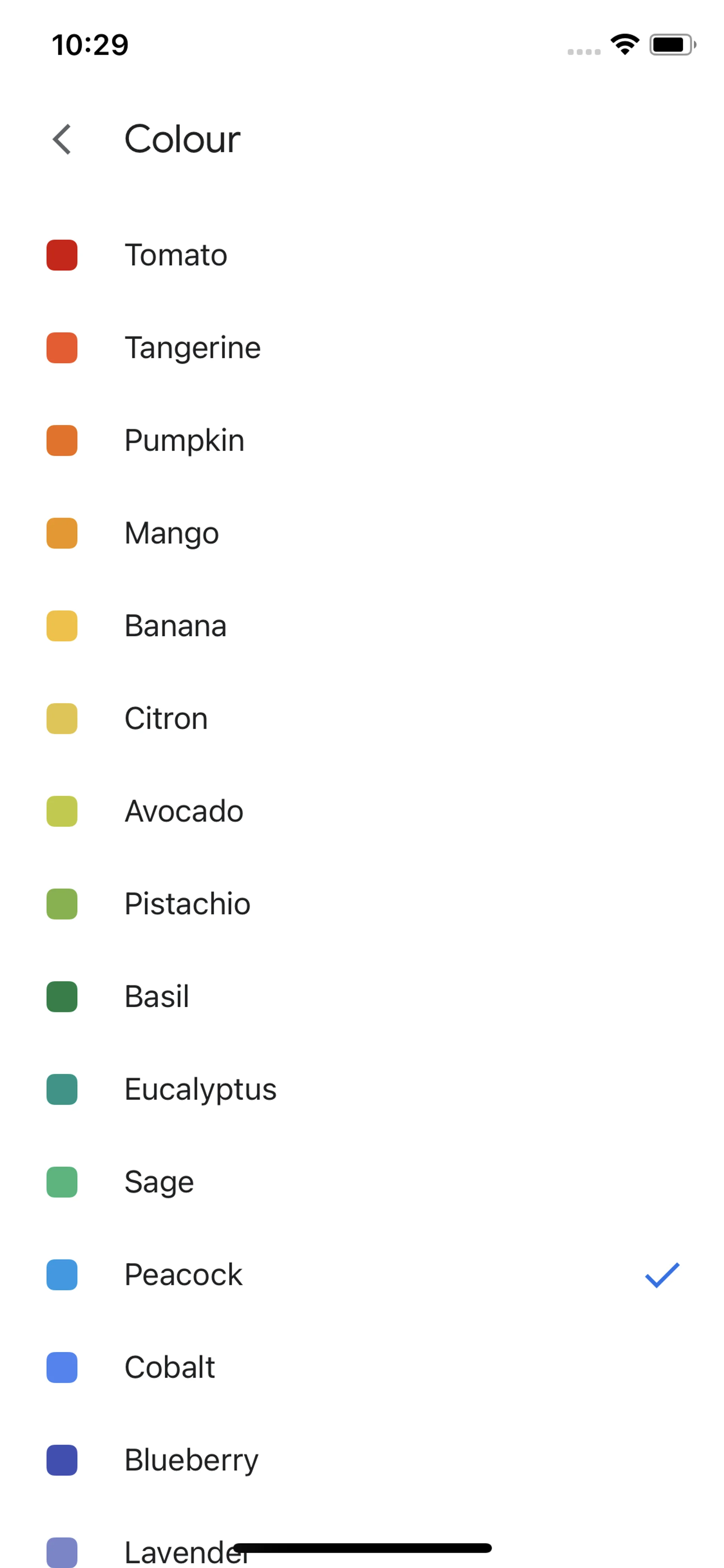Screen dimensions: 724x1568
Task: Tap the Peacock colour label
Action: pyautogui.click(x=183, y=1275)
